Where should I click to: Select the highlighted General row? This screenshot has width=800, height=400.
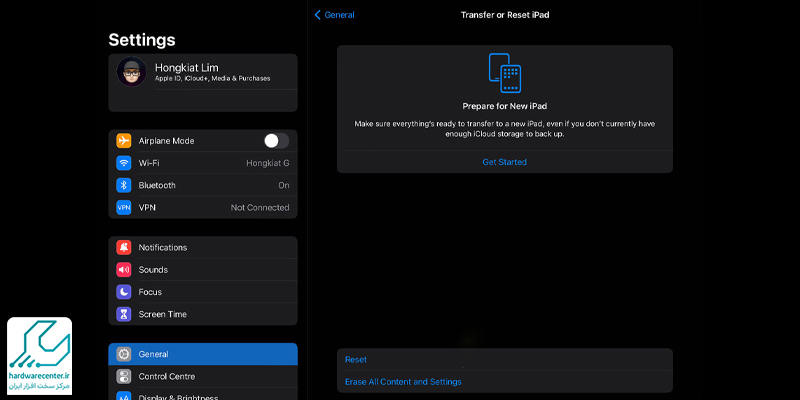coord(203,354)
